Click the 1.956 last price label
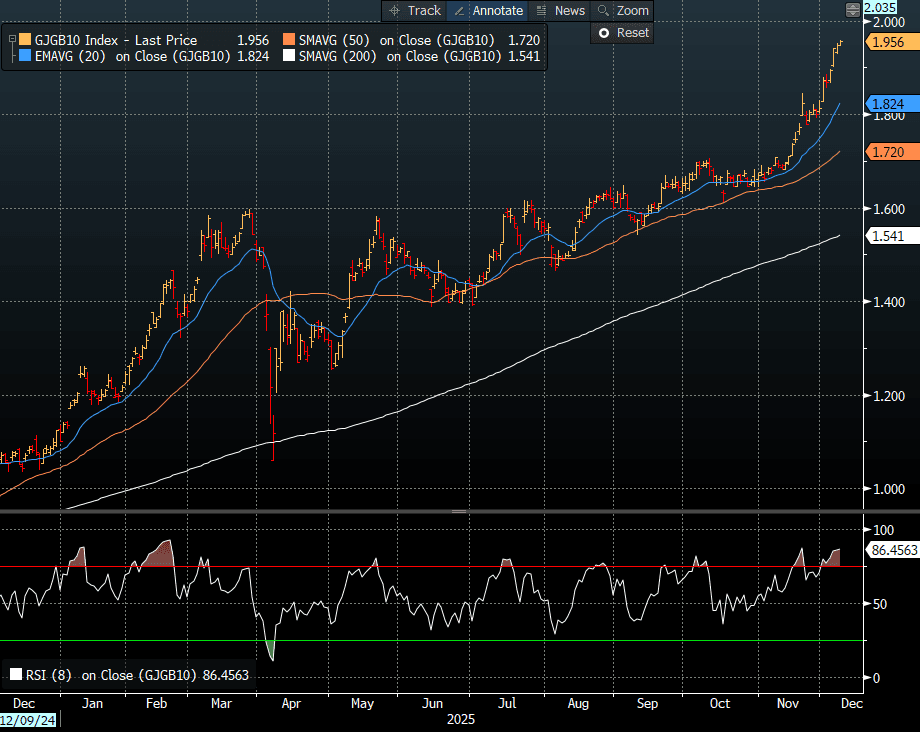Image resolution: width=920 pixels, height=732 pixels. point(888,42)
